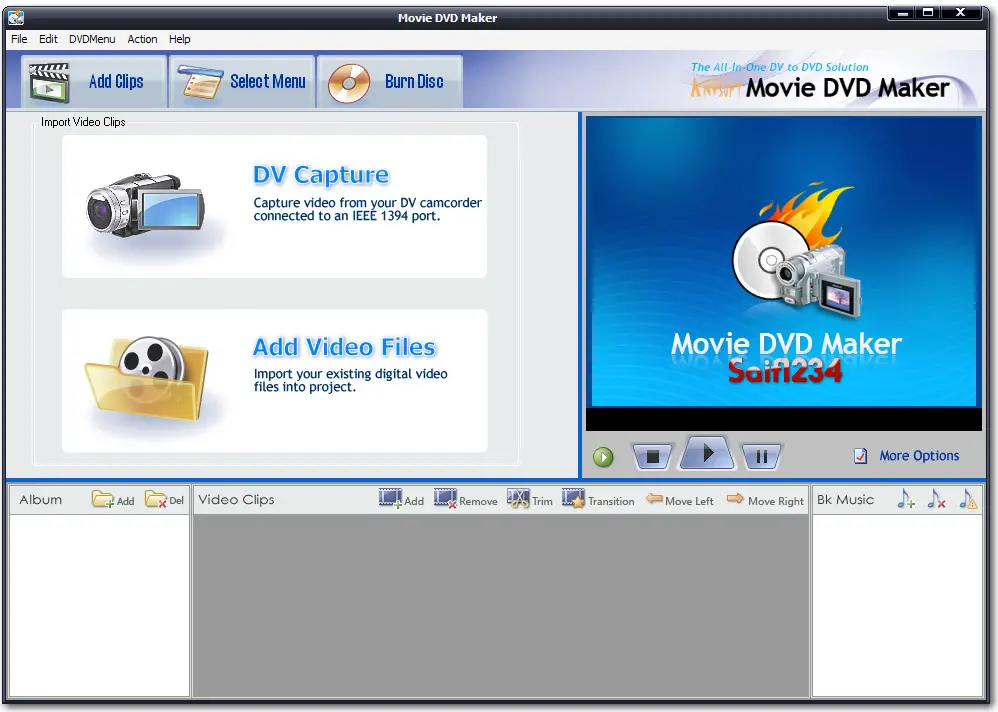998x712 pixels.
Task: Switch to the Select Menu tab
Action: [x=242, y=81]
